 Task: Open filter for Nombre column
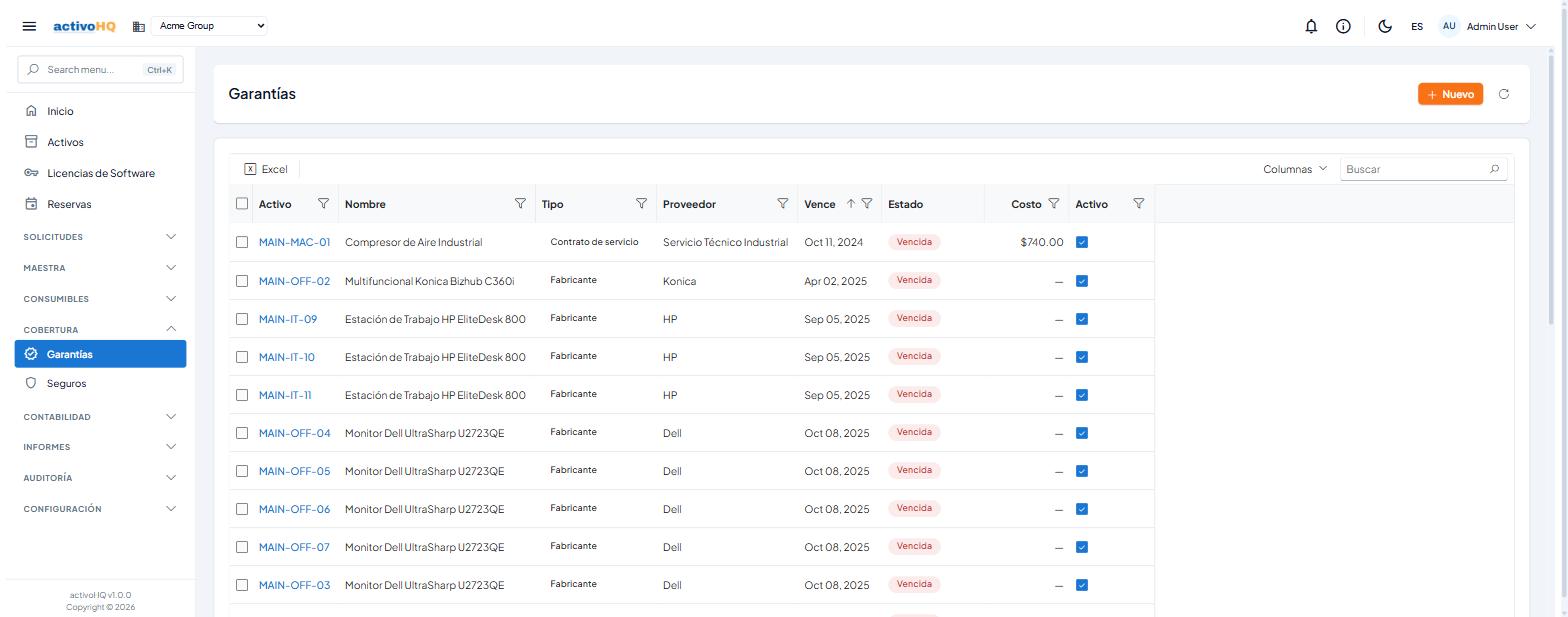coord(520,204)
